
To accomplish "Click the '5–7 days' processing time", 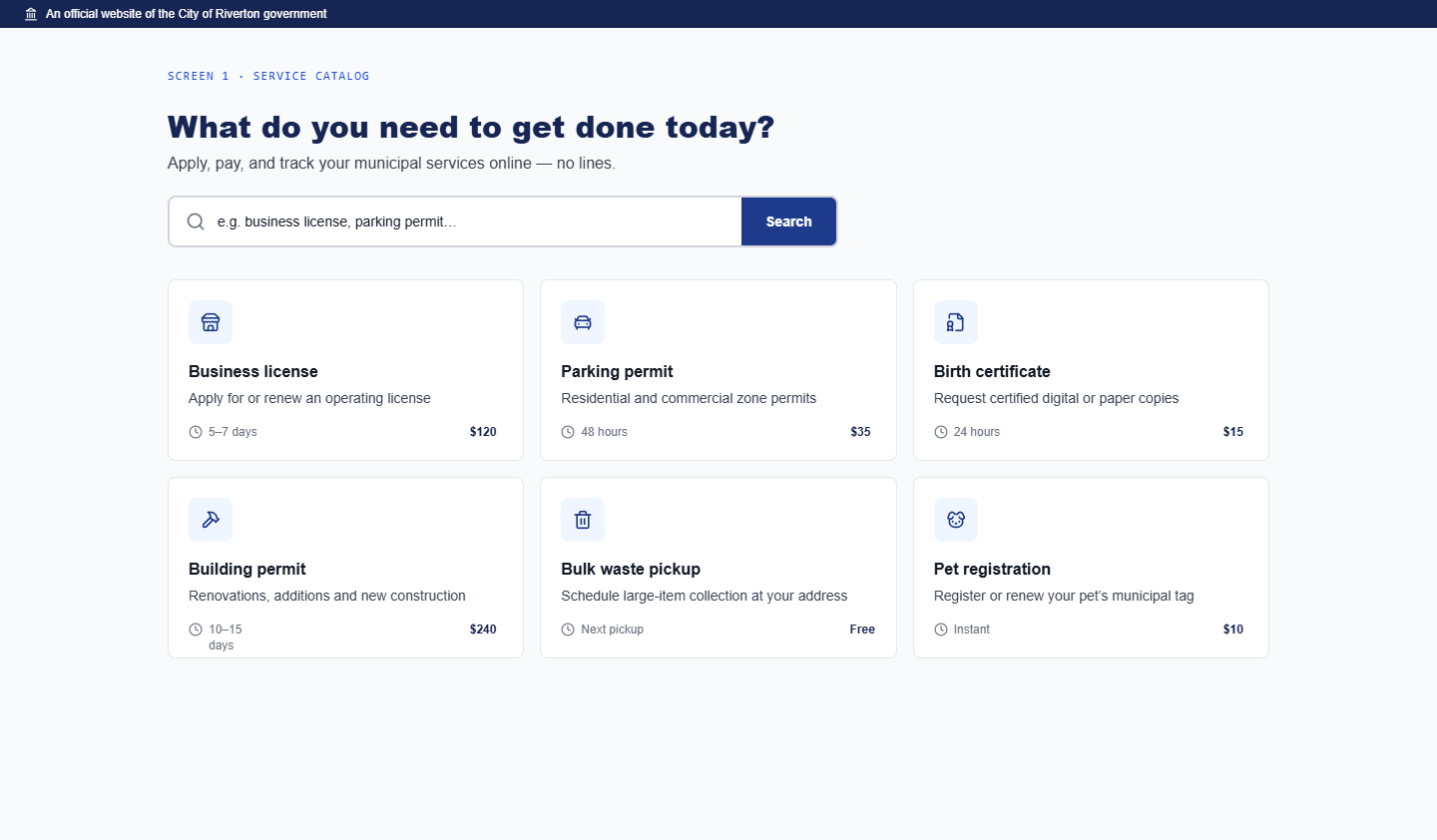I will pyautogui.click(x=233, y=432).
